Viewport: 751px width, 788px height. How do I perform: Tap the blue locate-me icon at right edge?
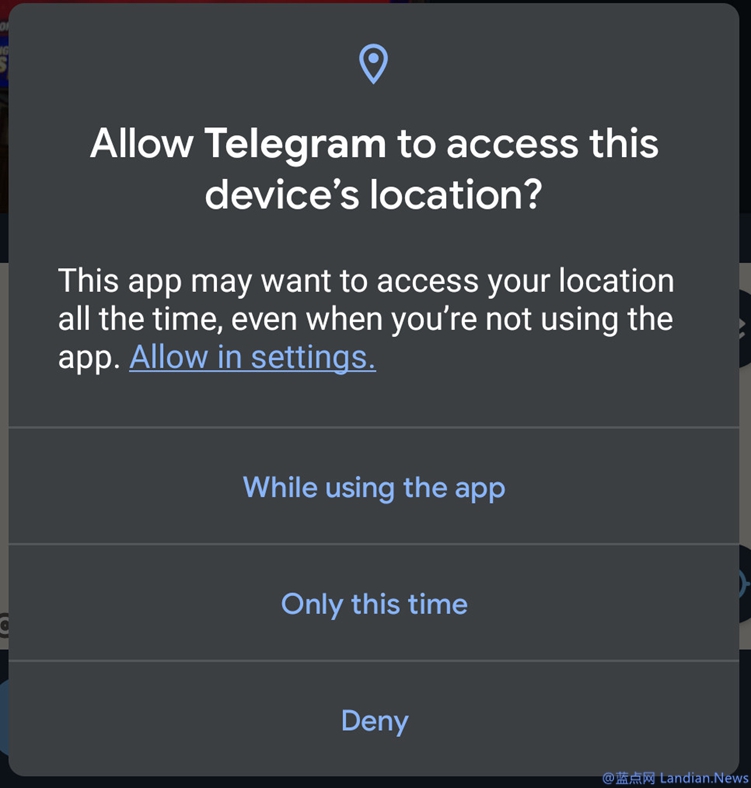pos(744,584)
